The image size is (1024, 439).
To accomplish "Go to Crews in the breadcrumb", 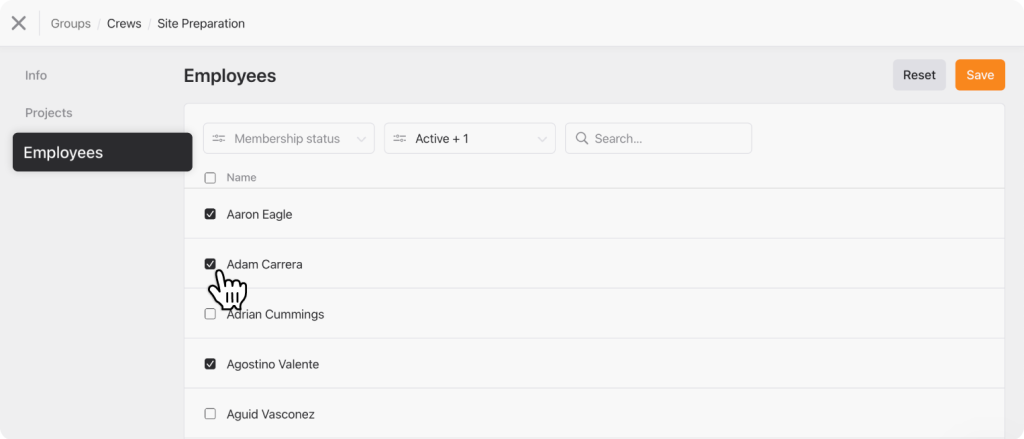I will tap(124, 24).
